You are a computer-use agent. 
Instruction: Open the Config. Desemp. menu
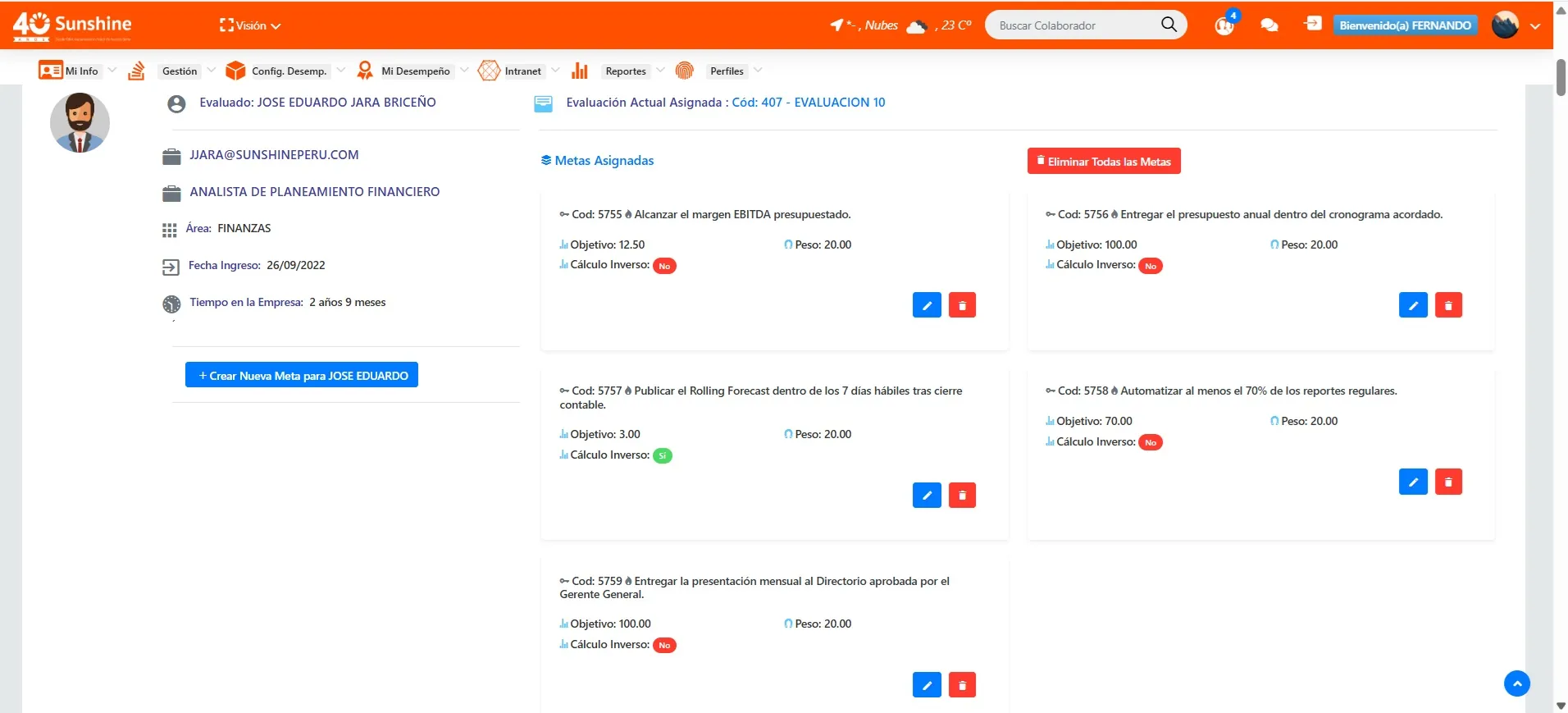click(x=289, y=71)
